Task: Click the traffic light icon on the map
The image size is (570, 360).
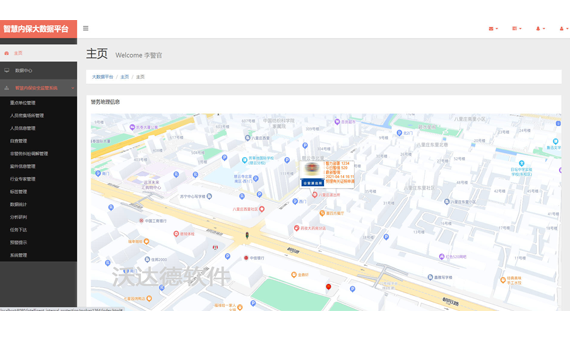Action: click(x=247, y=236)
